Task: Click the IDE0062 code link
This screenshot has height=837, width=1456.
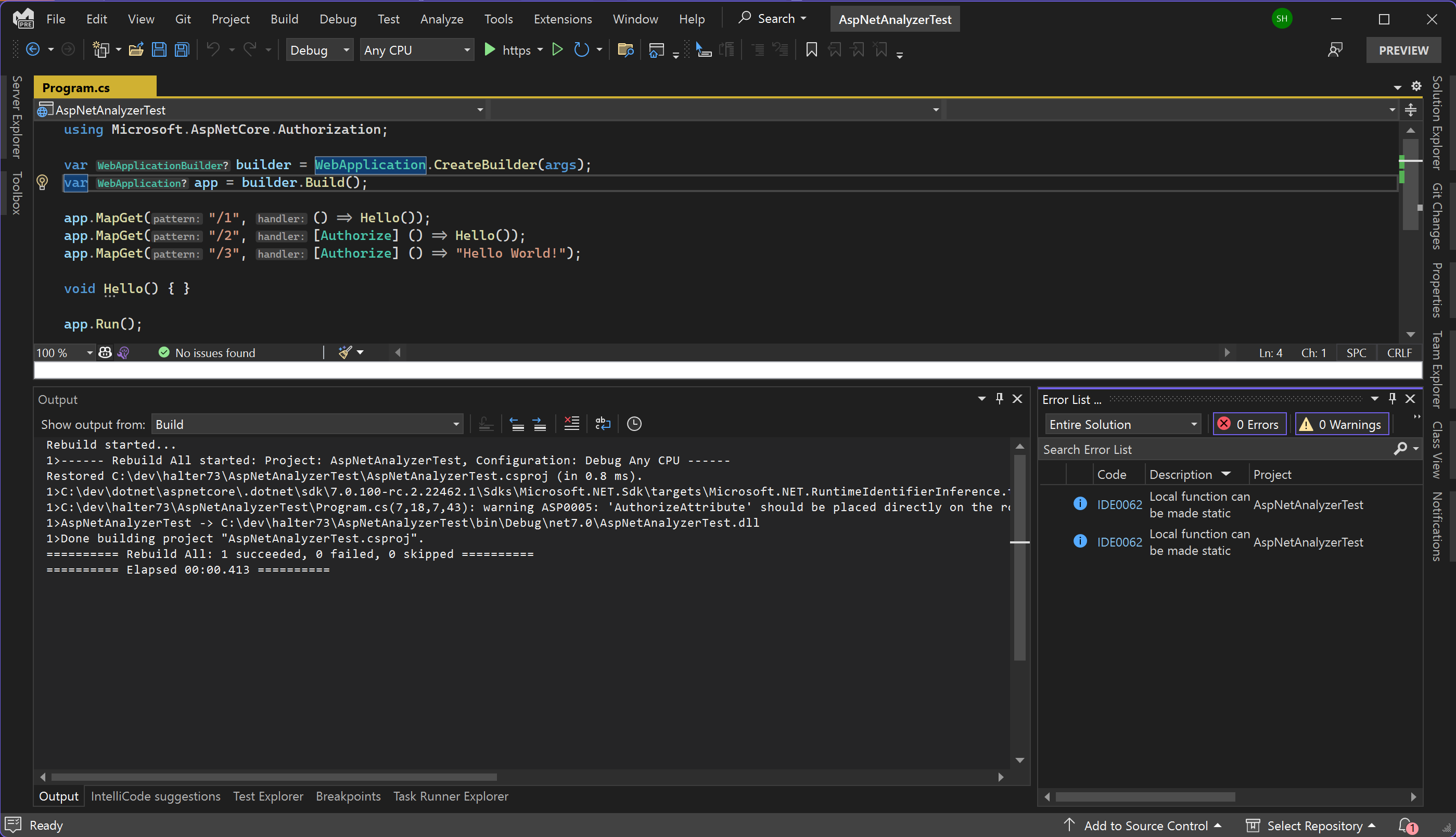Action: point(1119,504)
